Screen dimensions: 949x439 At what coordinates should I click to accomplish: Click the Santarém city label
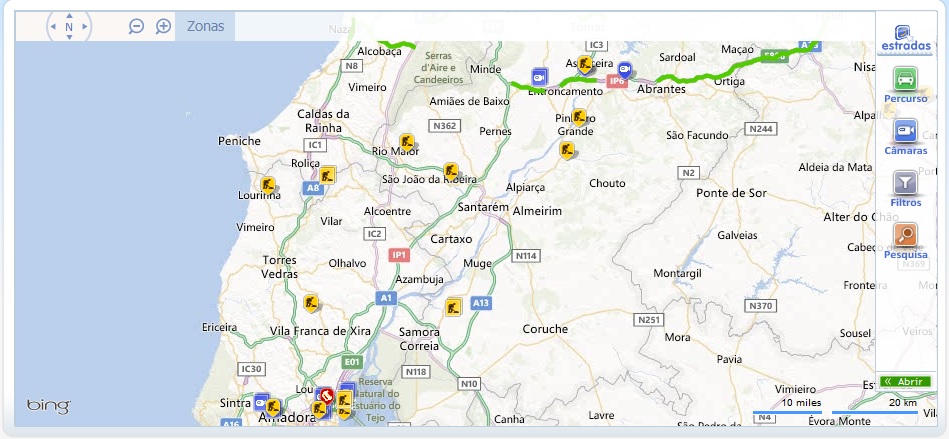[x=482, y=207]
